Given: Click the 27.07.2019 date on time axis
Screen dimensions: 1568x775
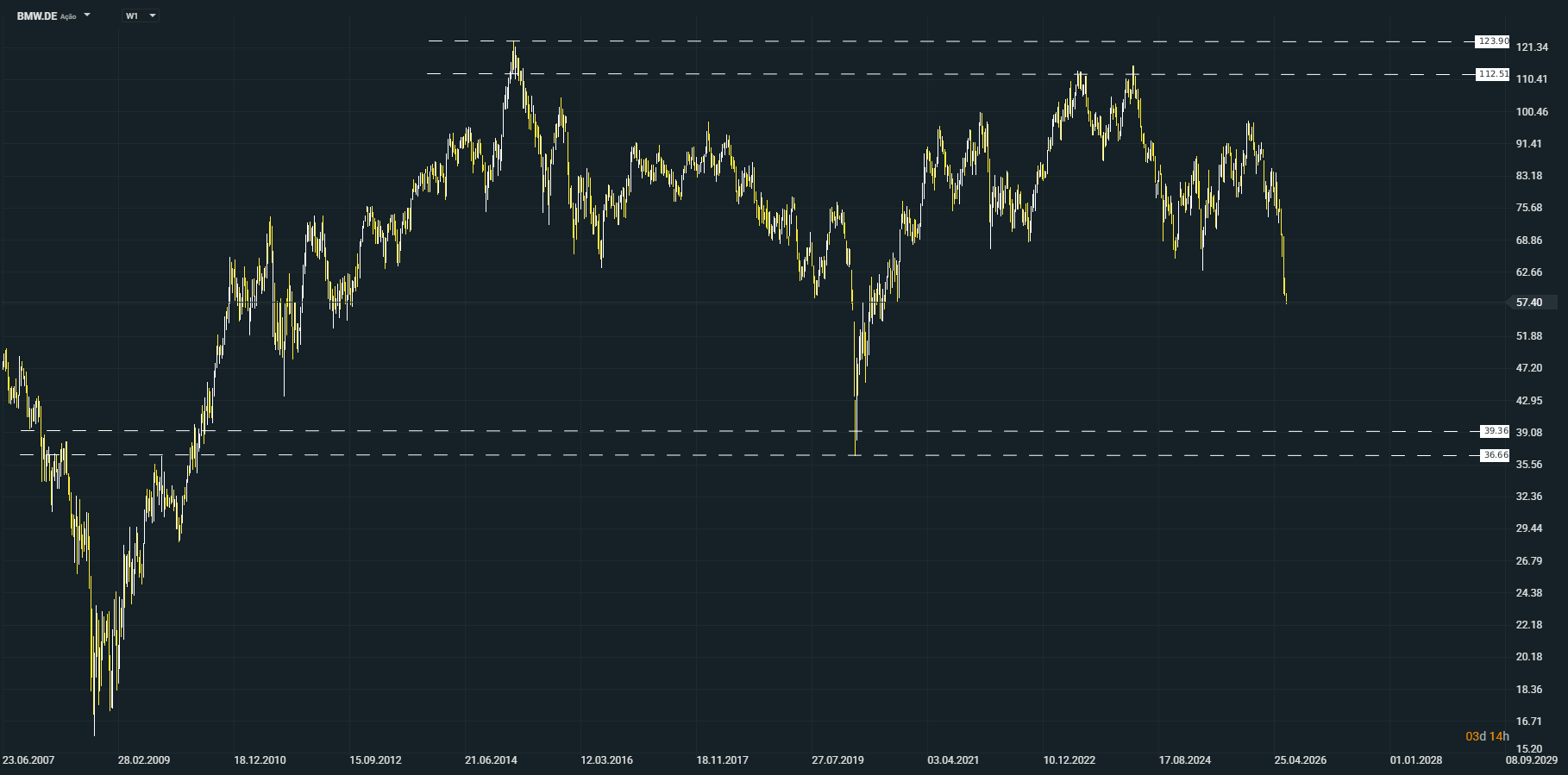Looking at the screenshot, I should [x=837, y=760].
